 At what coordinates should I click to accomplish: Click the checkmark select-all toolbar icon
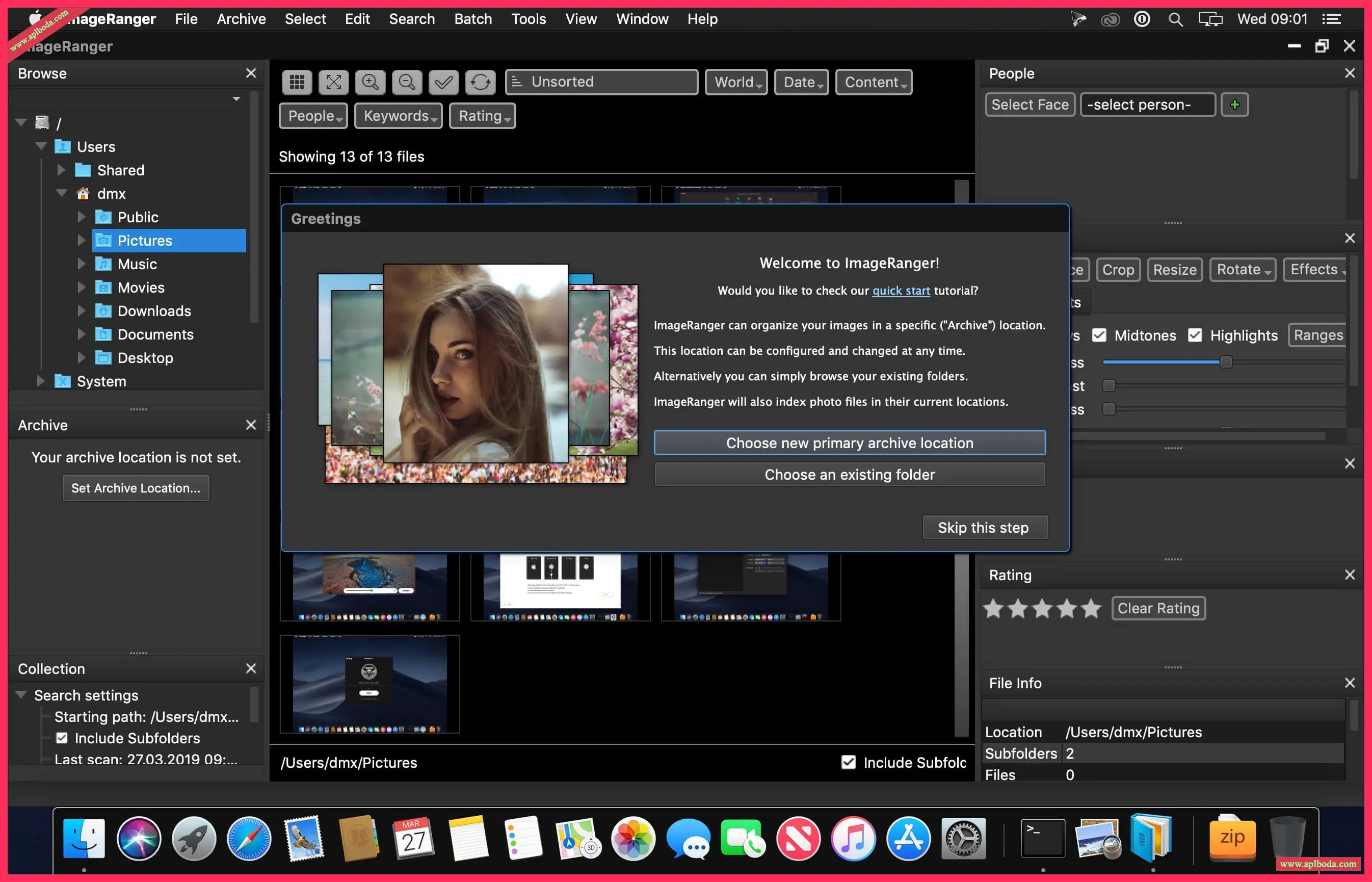pos(443,82)
